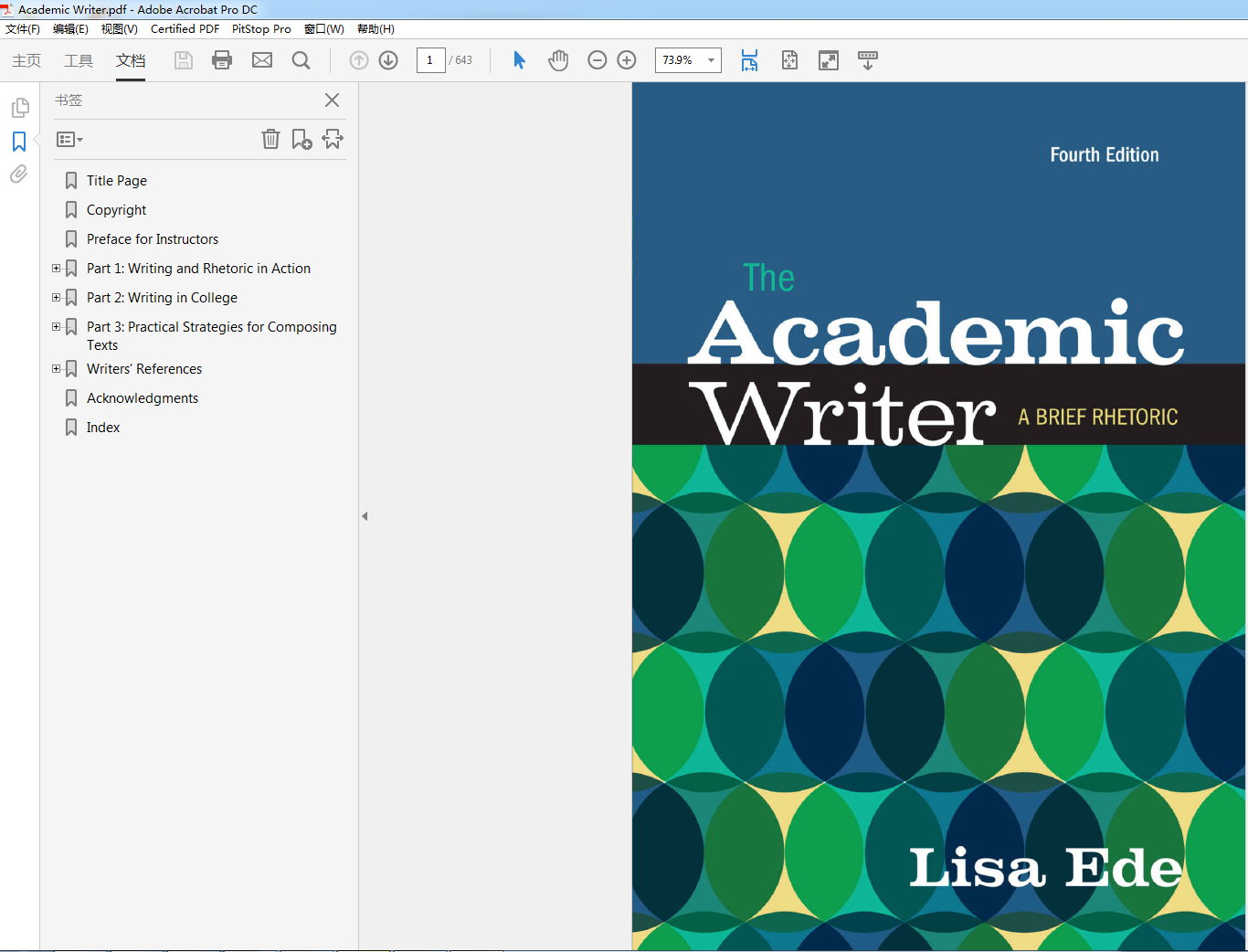Open 视图(V) menu
The width and height of the screenshot is (1248, 952).
click(x=120, y=29)
